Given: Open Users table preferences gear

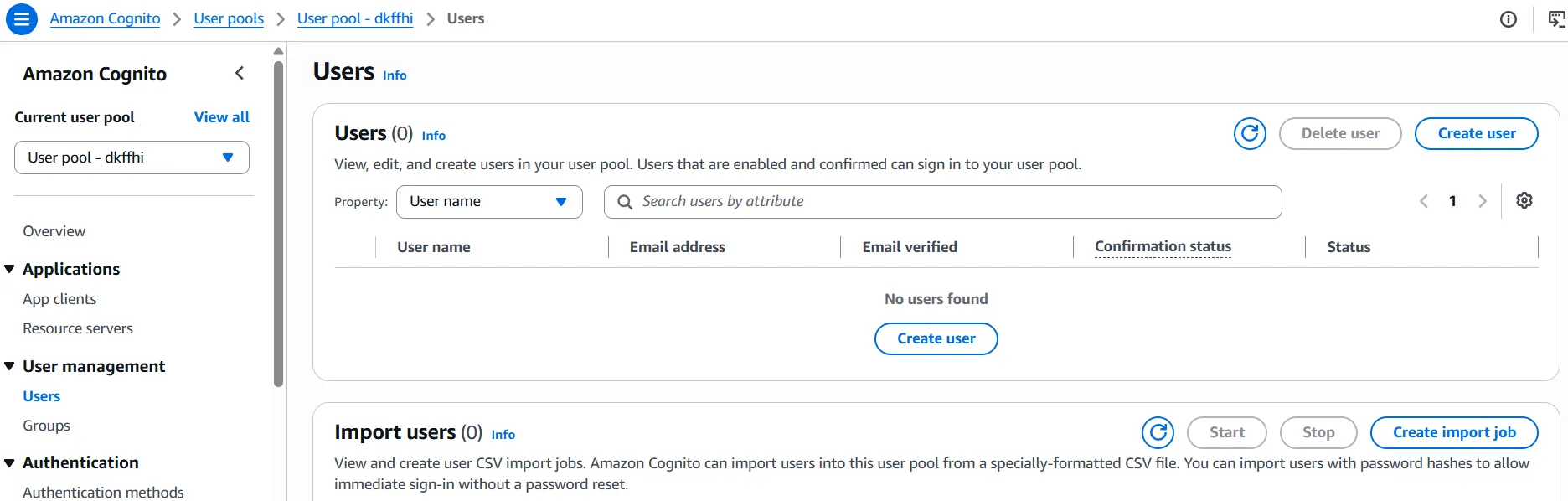Looking at the screenshot, I should (1524, 201).
